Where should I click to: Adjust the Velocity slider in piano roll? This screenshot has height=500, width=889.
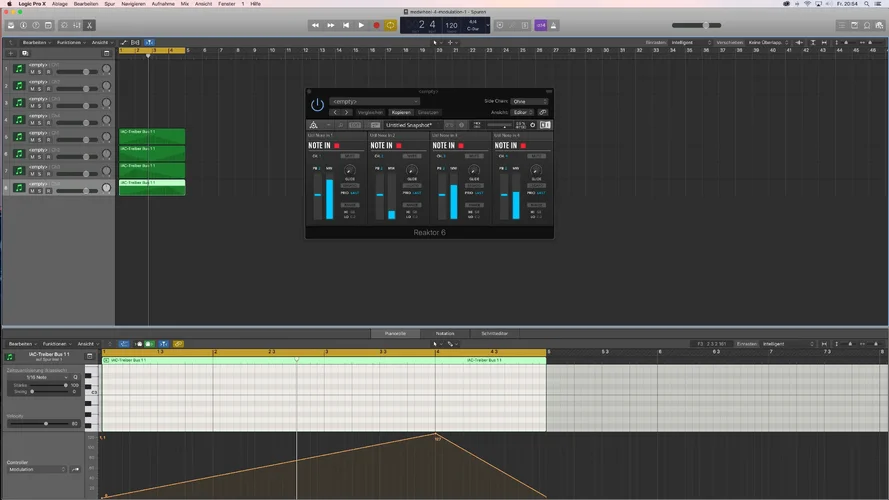[x=45, y=423]
